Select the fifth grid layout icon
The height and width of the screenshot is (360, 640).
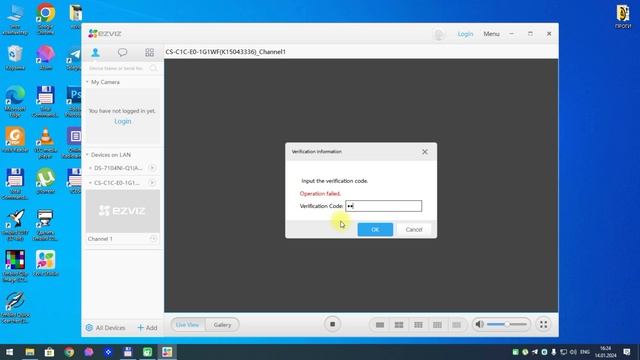tap(456, 325)
